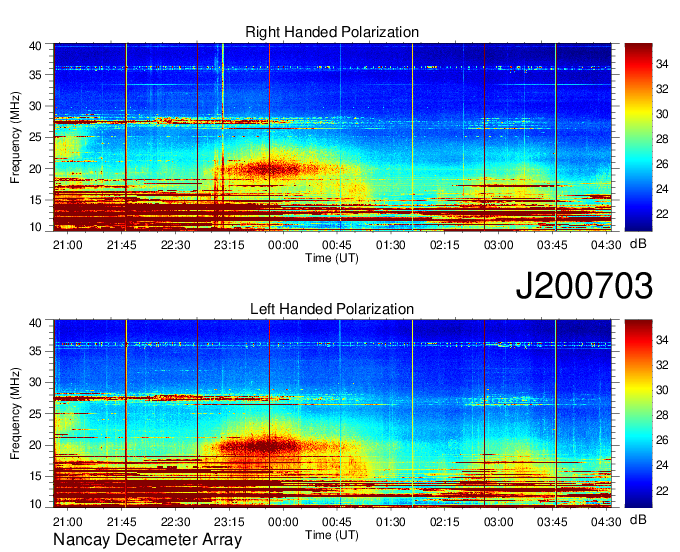The image size is (680, 552).
Task: Click the 01:30 tick label on the top plot
Action: 391,245
